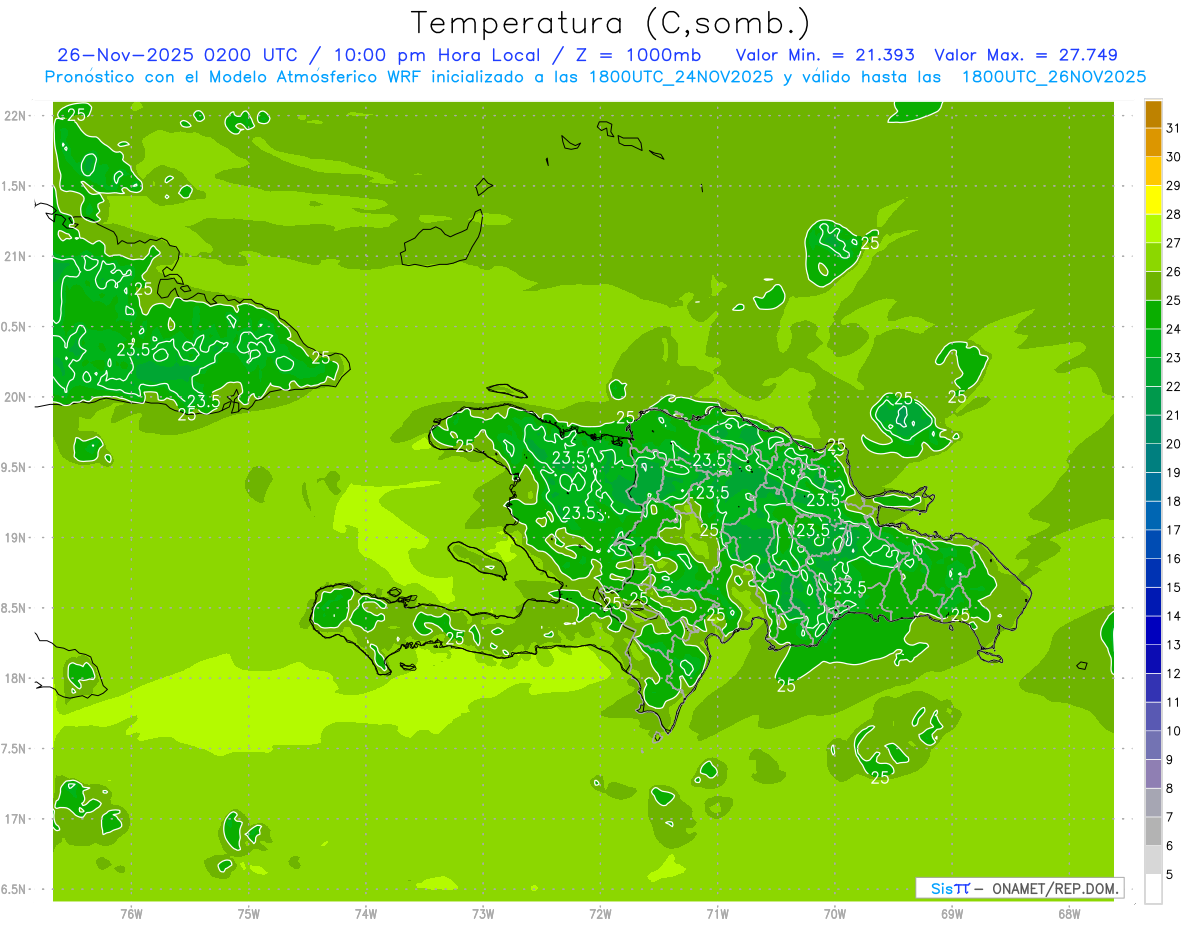Click the brown legend band above 31
This screenshot has height=927, width=1200.
click(x=1153, y=114)
